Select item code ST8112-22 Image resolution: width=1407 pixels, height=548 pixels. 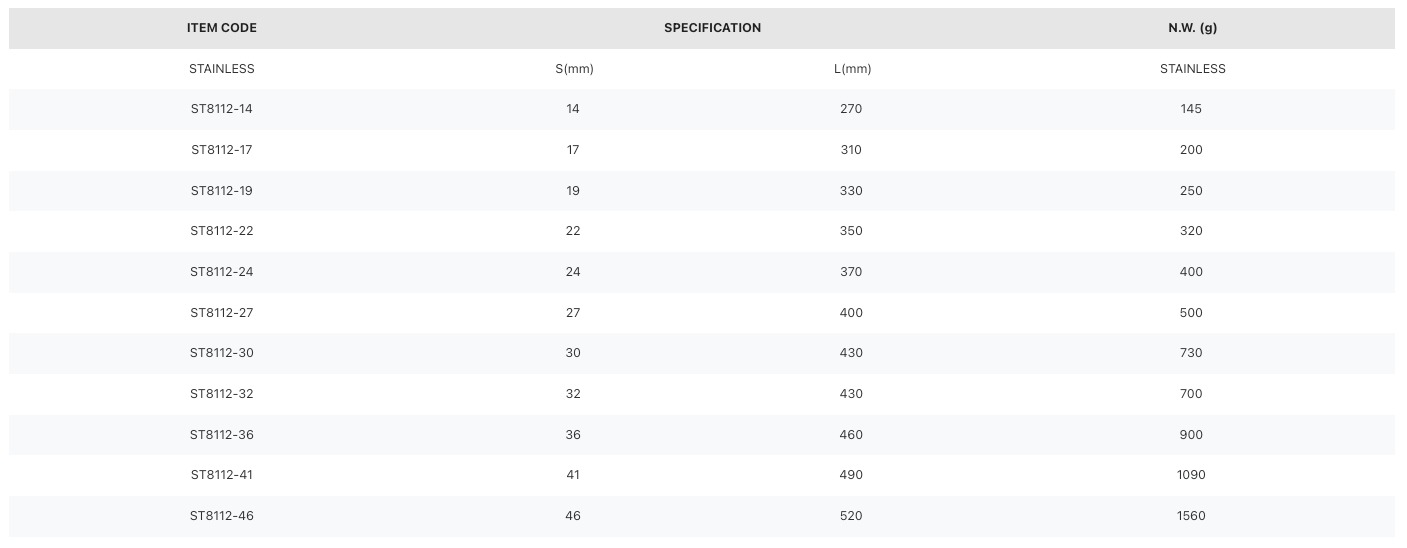coord(222,231)
